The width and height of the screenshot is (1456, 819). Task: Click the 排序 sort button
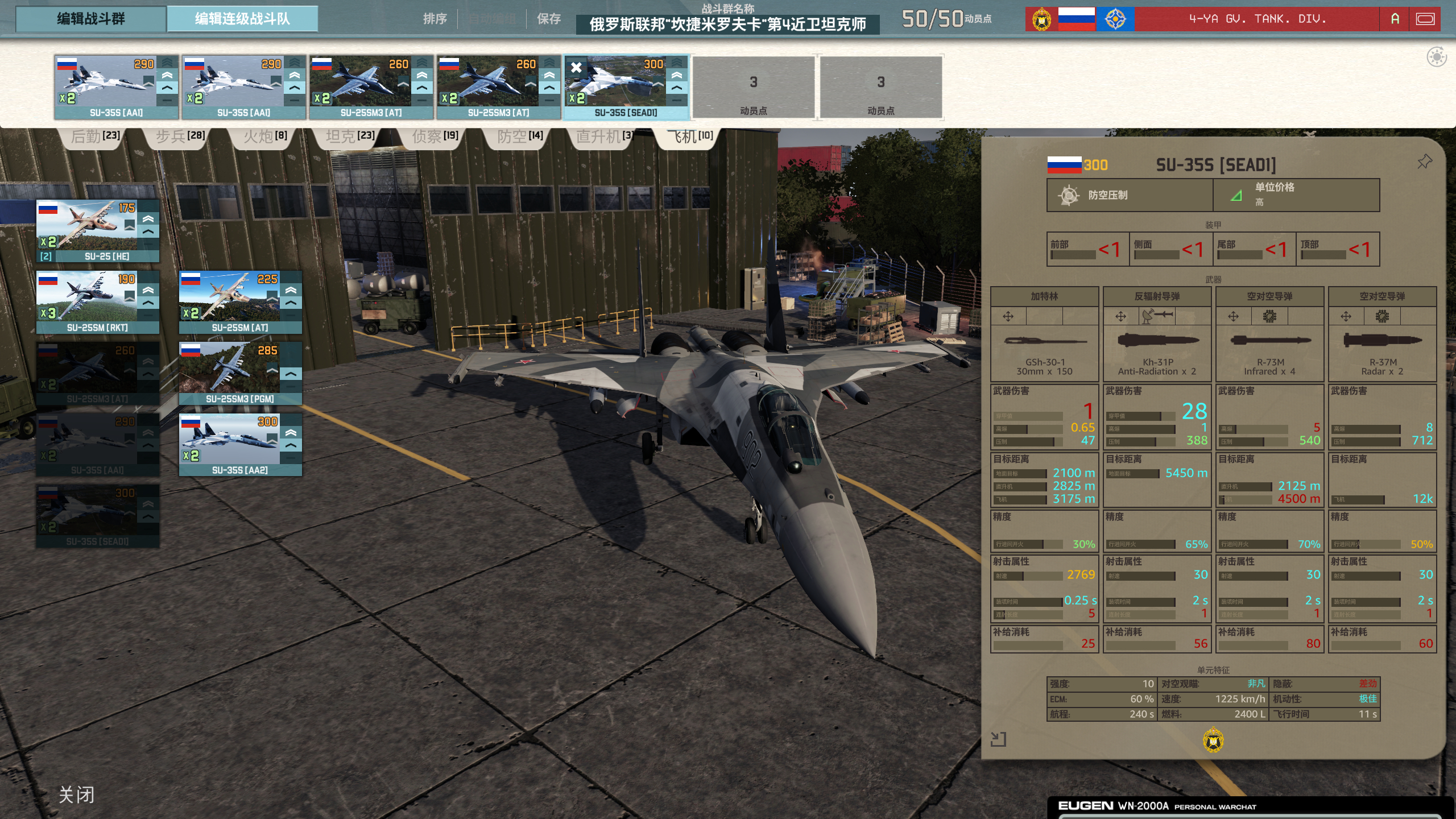(435, 19)
